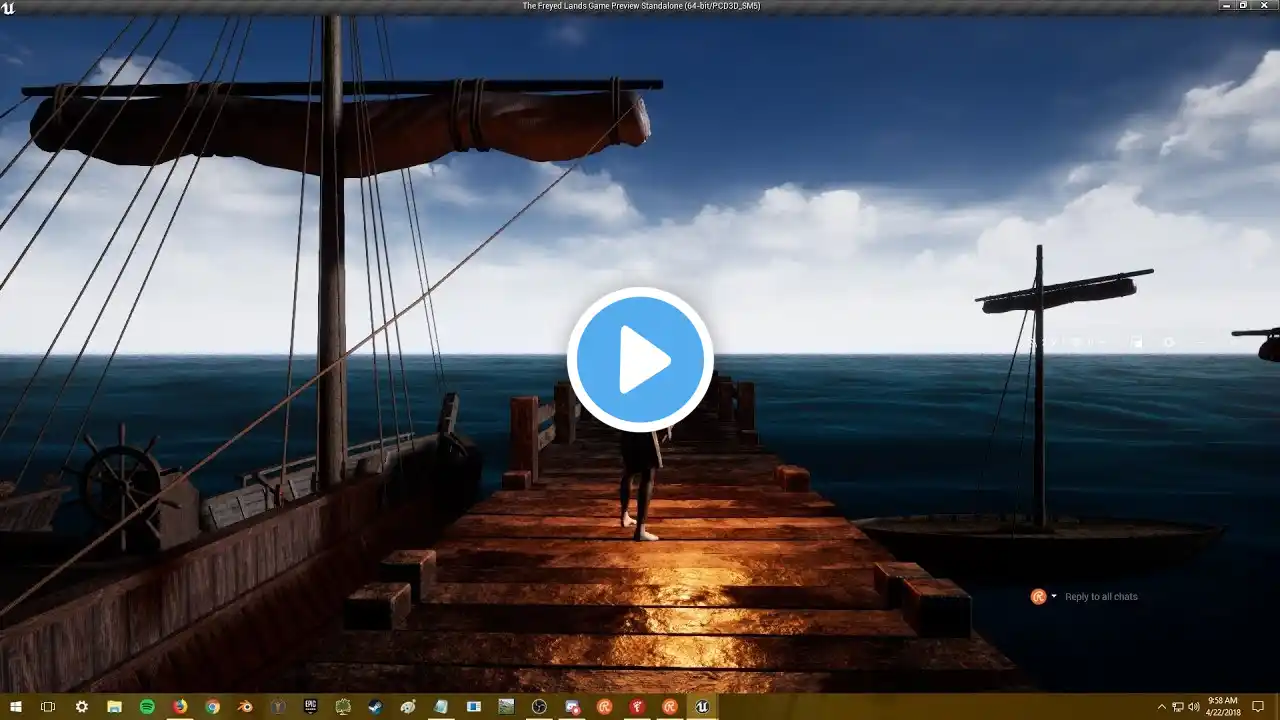
Task: Open Steam from the taskbar
Action: pos(376,707)
